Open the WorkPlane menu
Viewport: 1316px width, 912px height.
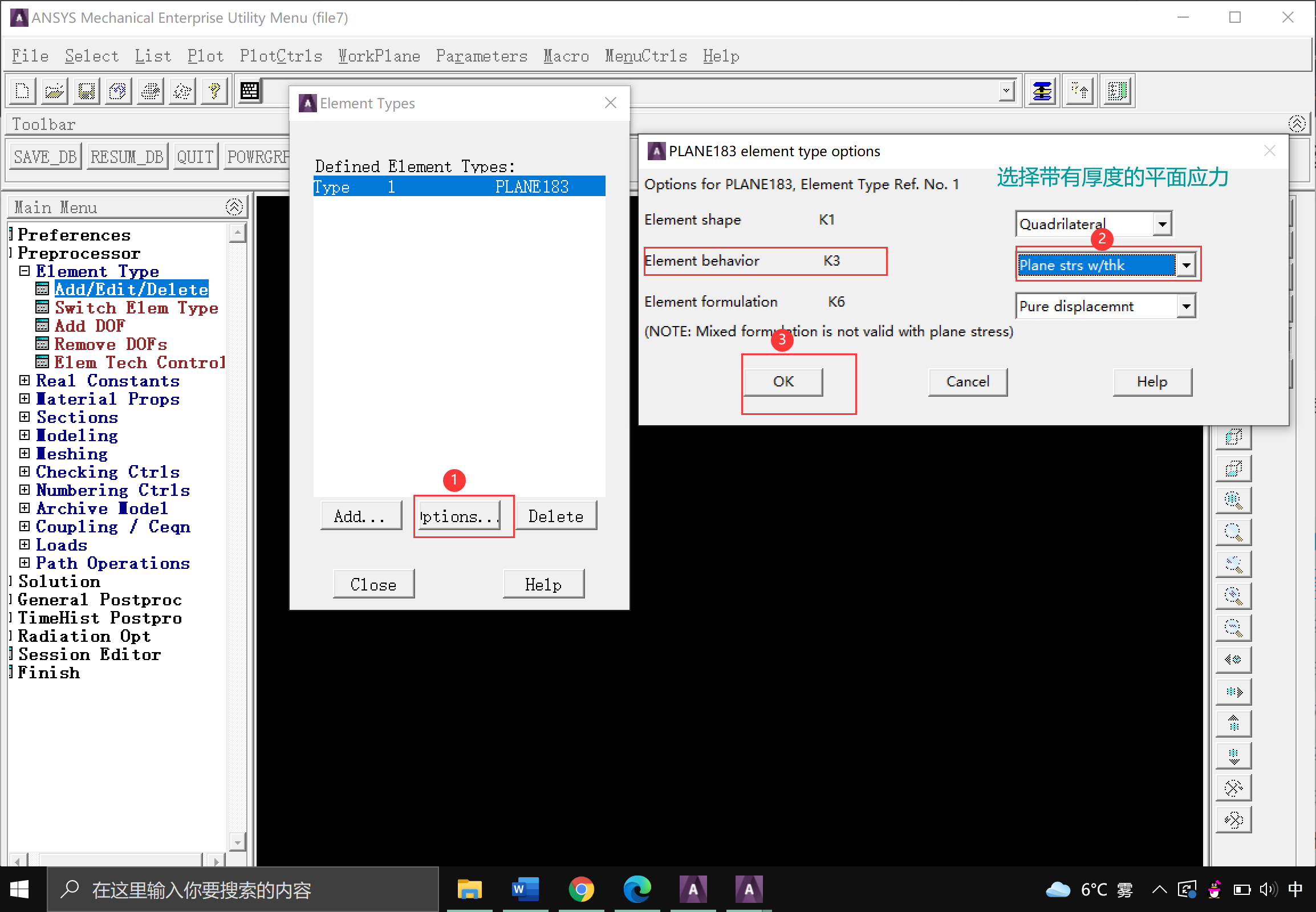[x=379, y=56]
